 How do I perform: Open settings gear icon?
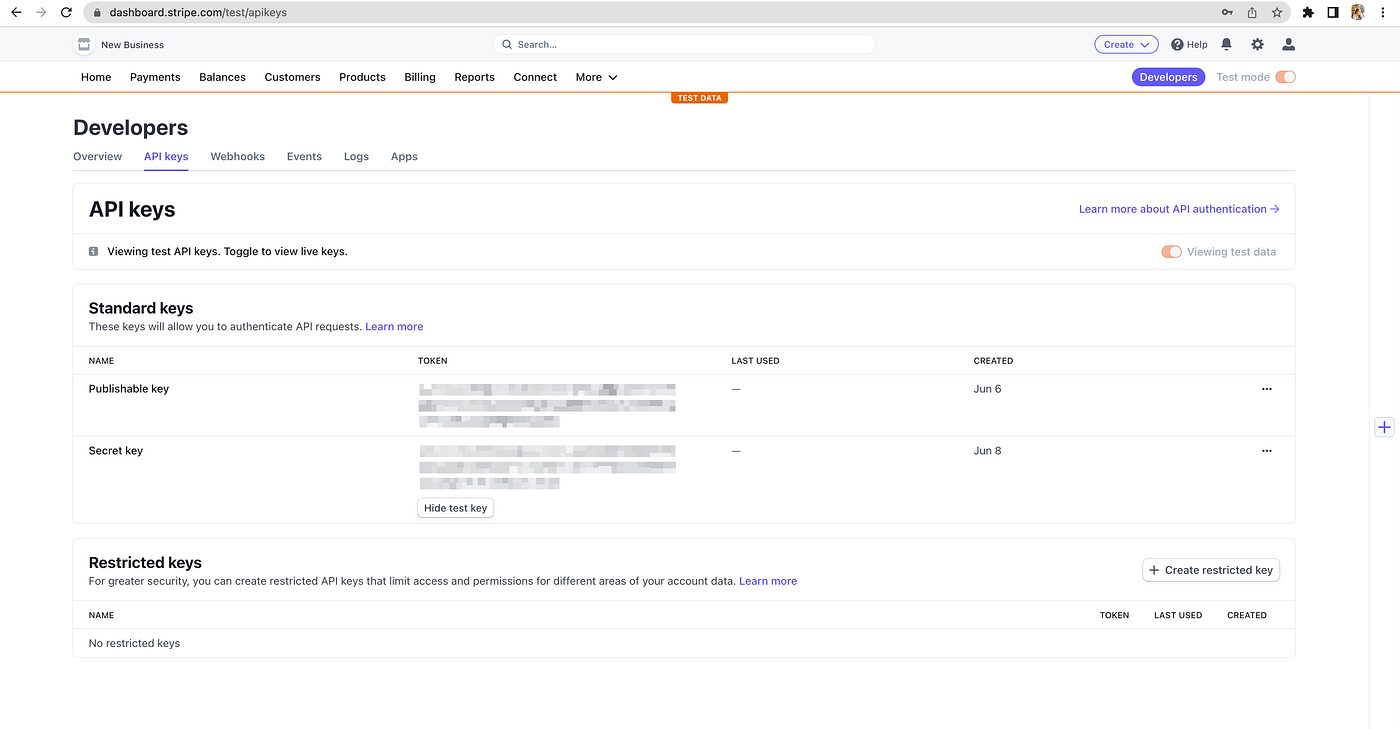pos(1258,45)
